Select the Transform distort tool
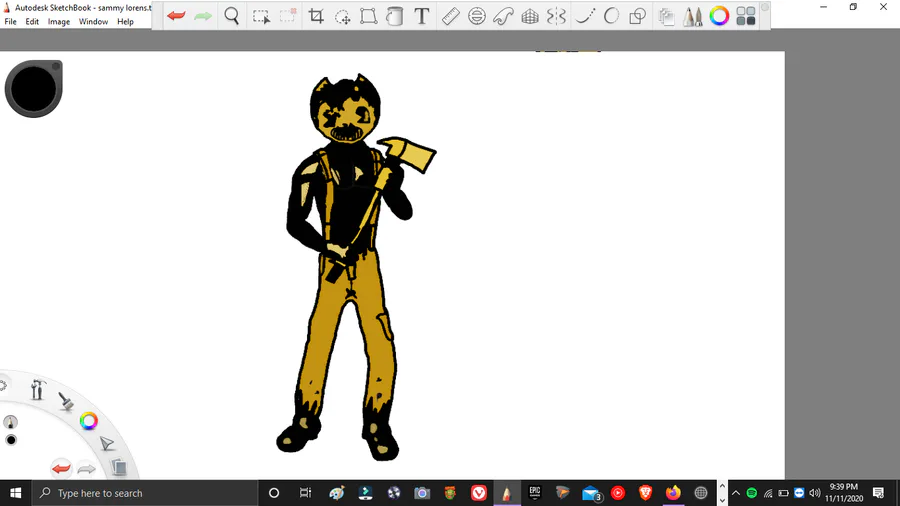The image size is (900, 506). 368,16
